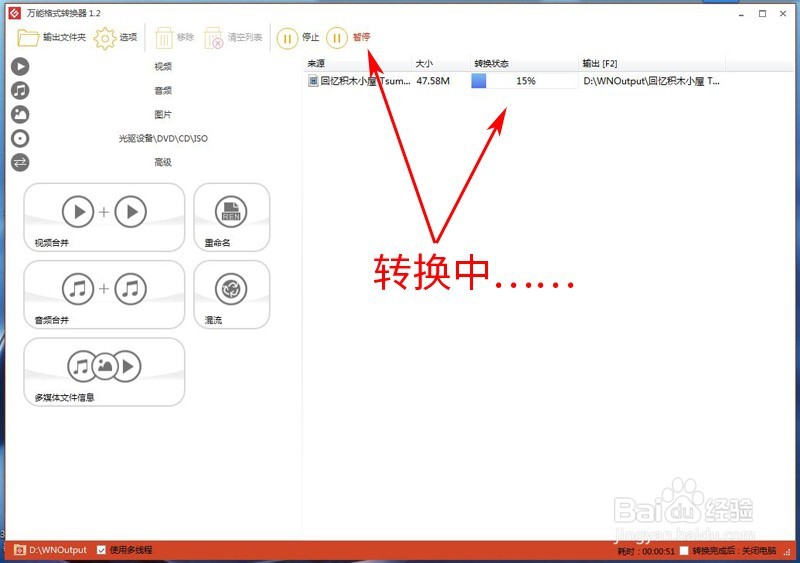
Task: Open the 音频合并 audio merge tool
Action: [x=104, y=295]
